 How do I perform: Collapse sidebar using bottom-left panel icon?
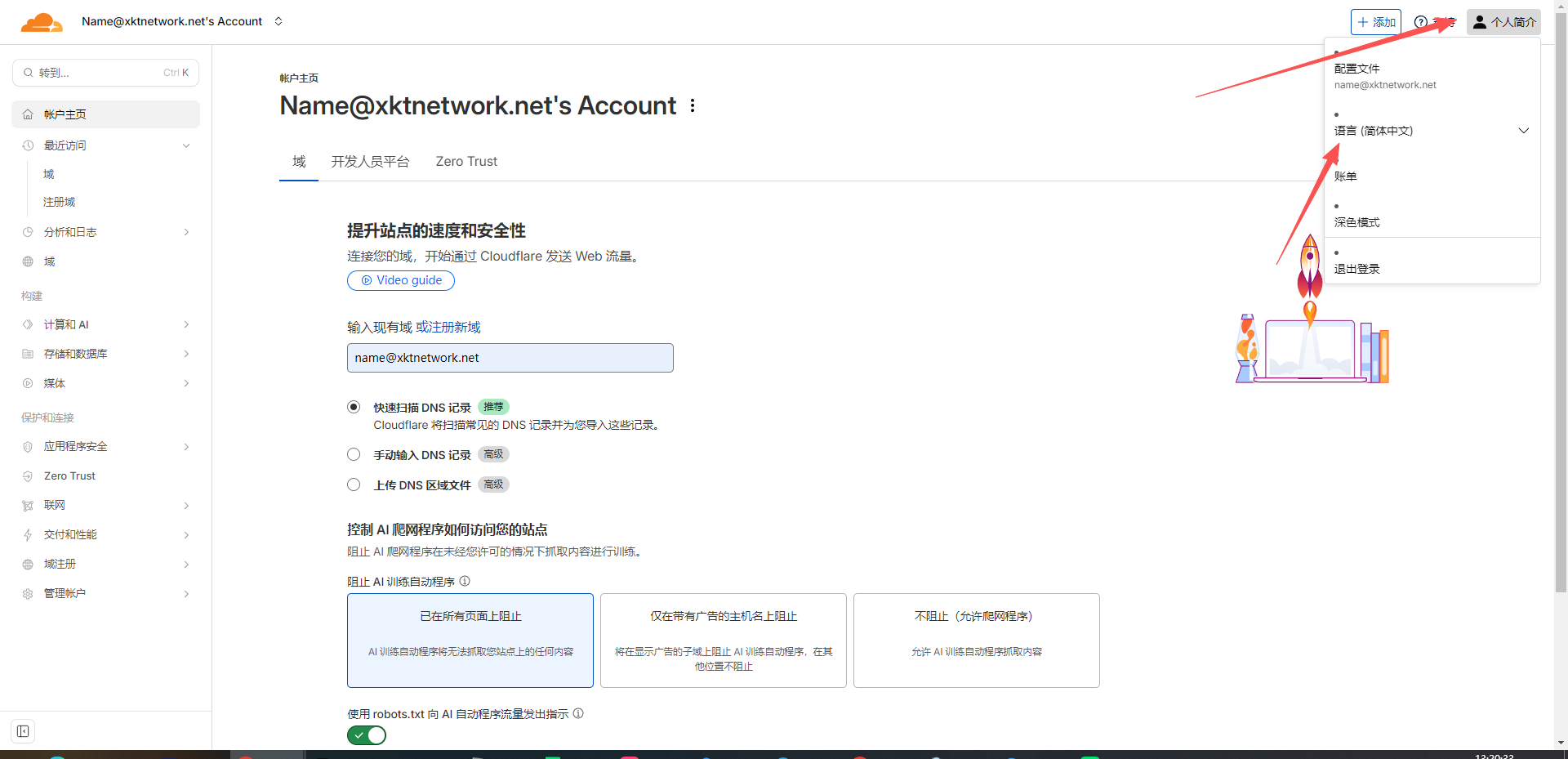tap(23, 731)
